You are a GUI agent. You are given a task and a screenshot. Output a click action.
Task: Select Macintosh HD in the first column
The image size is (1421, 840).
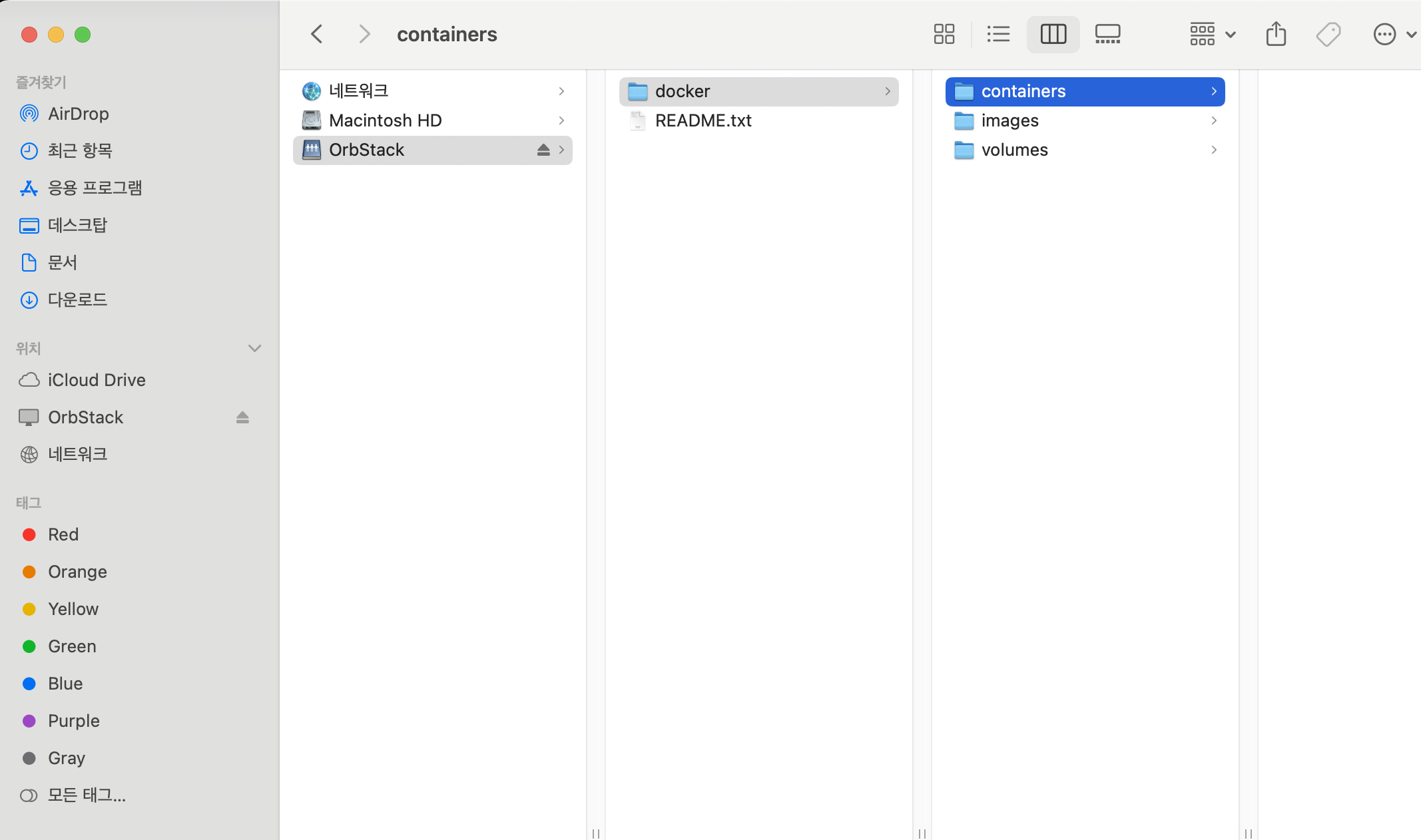click(433, 120)
